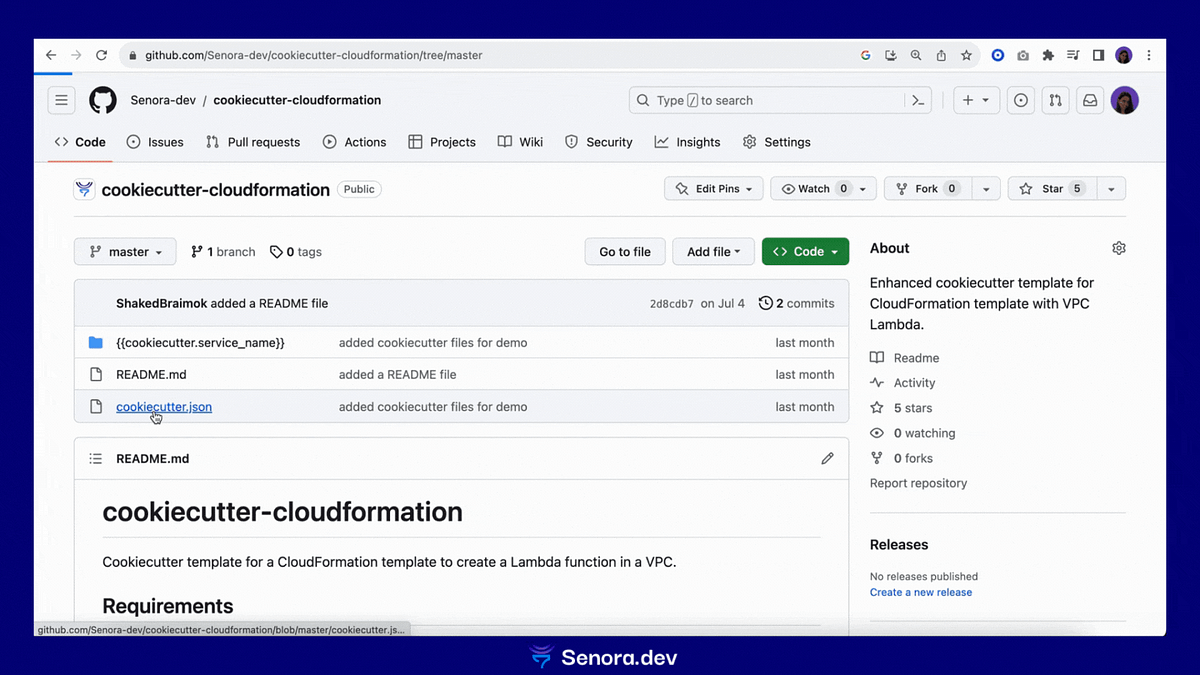Image resolution: width=1200 pixels, height=675 pixels.
Task: Open README outline list icon
Action: 96,458
